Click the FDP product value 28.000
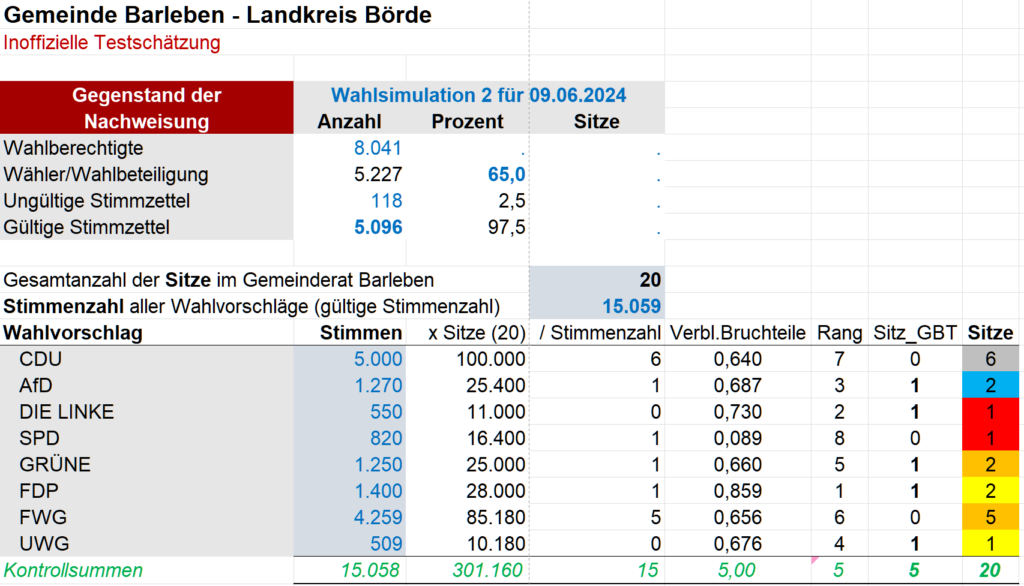This screenshot has width=1024, height=586. click(496, 491)
